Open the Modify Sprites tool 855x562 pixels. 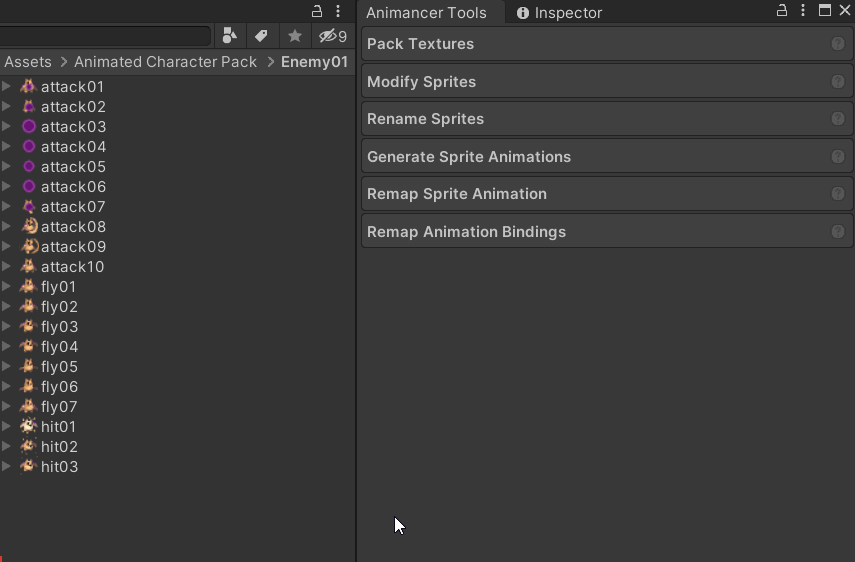pyautogui.click(x=607, y=82)
